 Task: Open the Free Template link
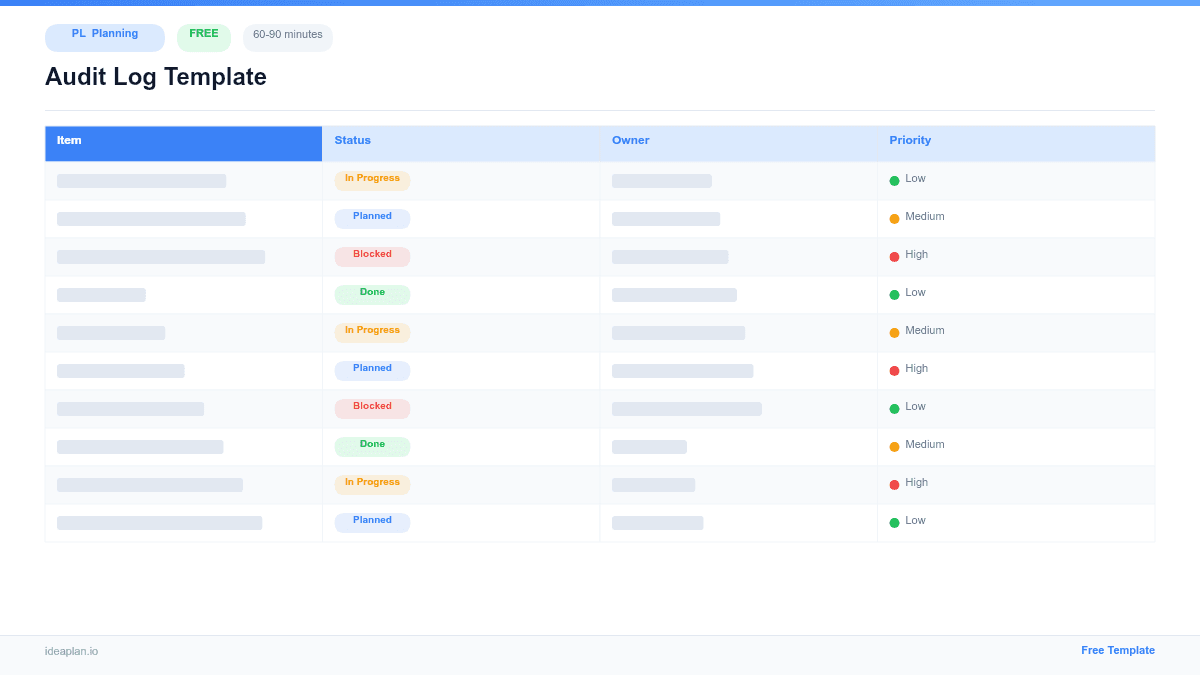[x=1118, y=650]
